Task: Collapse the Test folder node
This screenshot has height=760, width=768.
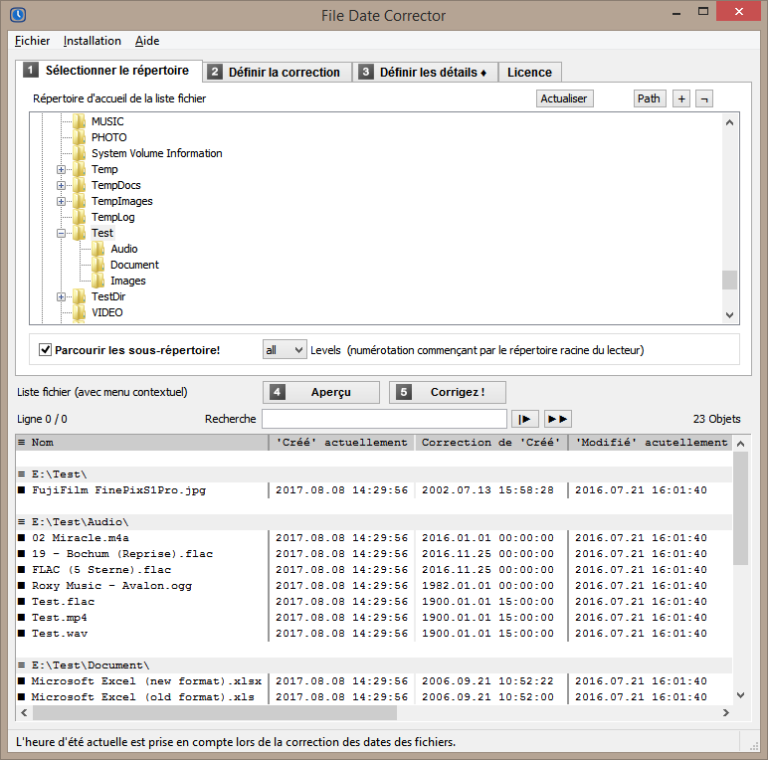Action: click(61, 233)
